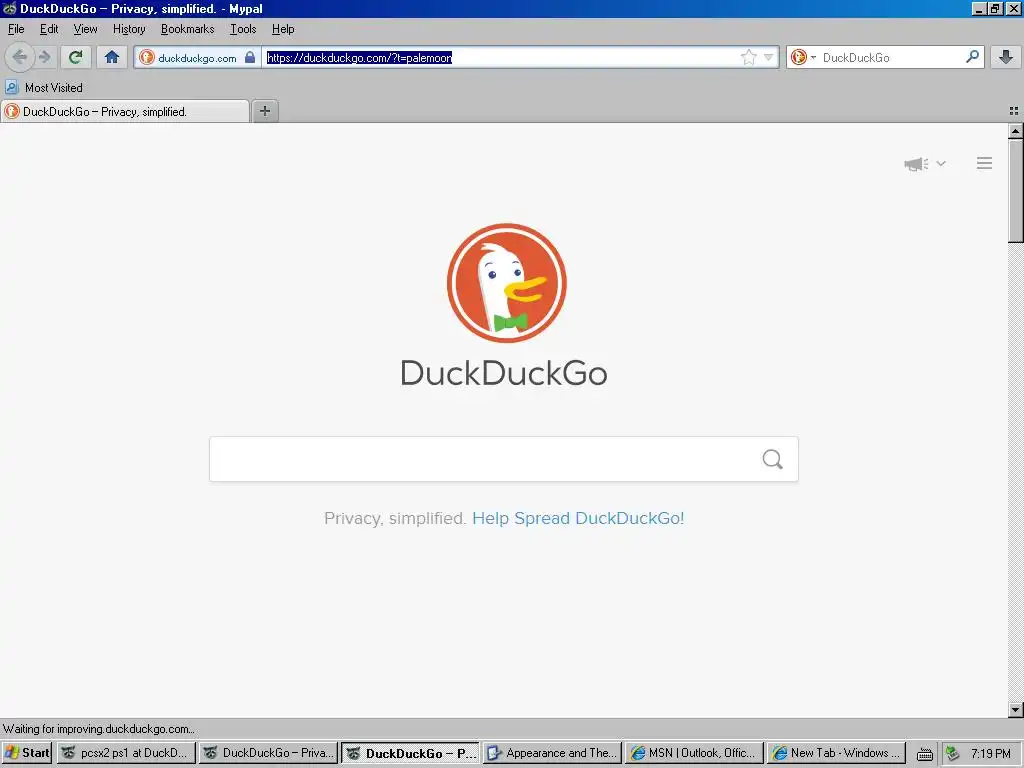Image resolution: width=1024 pixels, height=768 pixels.
Task: Click the page search magnifier button
Action: [x=772, y=459]
